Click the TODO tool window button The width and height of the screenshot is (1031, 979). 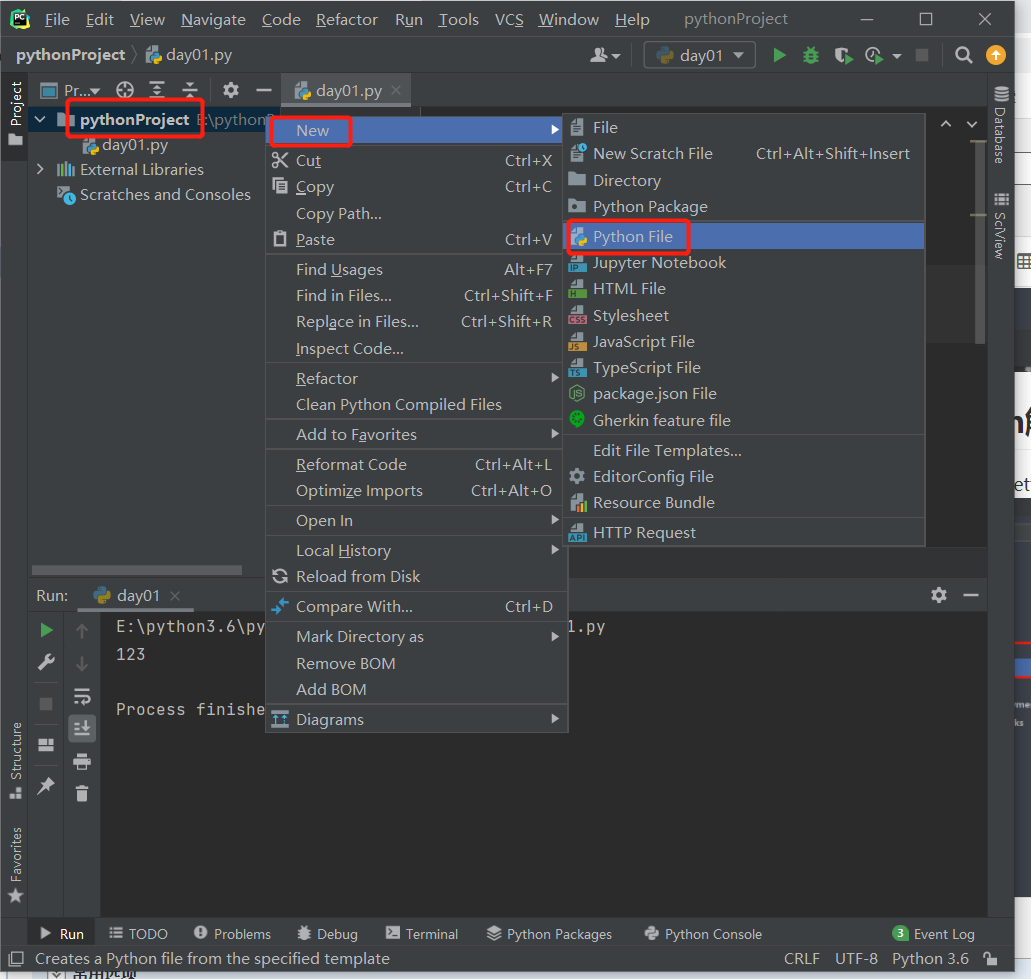(x=138, y=934)
